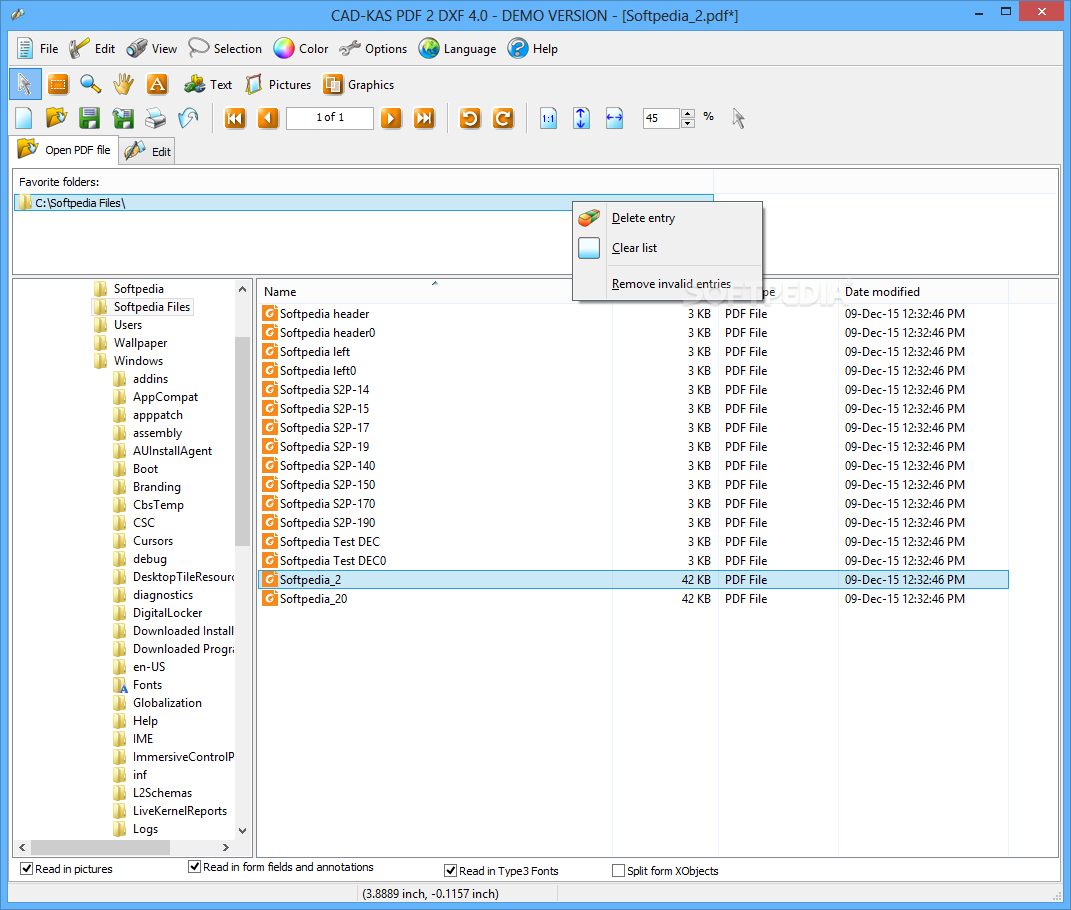Jump to the first page
1071x910 pixels.
235,118
